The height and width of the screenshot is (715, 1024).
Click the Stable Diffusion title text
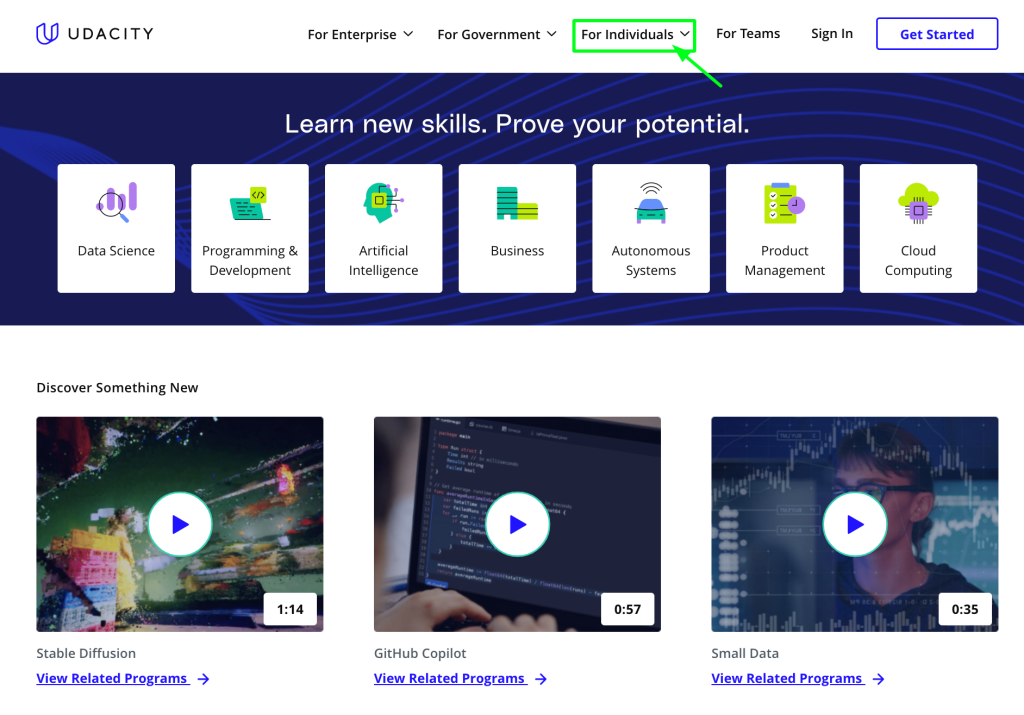pyautogui.click(x=86, y=653)
